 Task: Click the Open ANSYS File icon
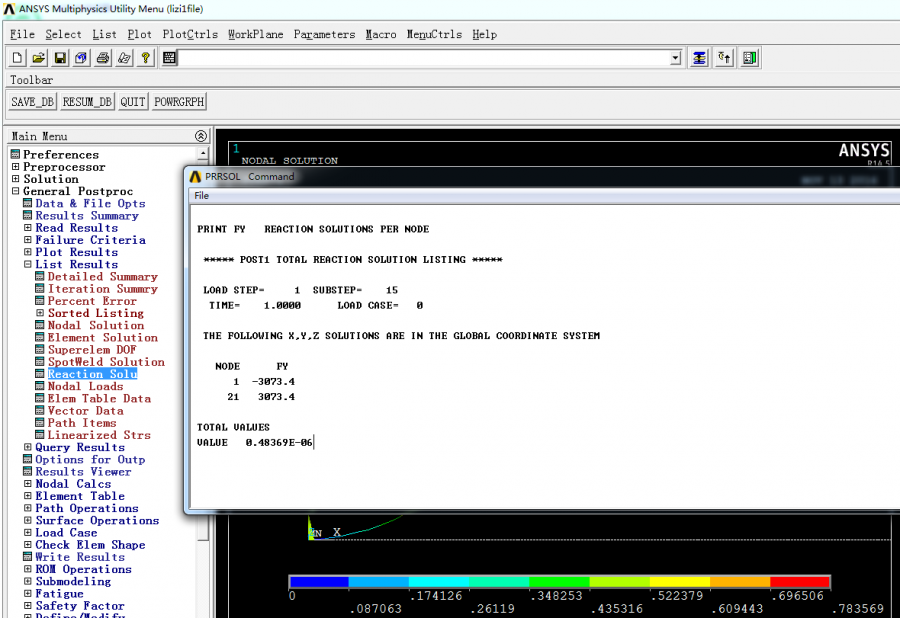coord(38,58)
